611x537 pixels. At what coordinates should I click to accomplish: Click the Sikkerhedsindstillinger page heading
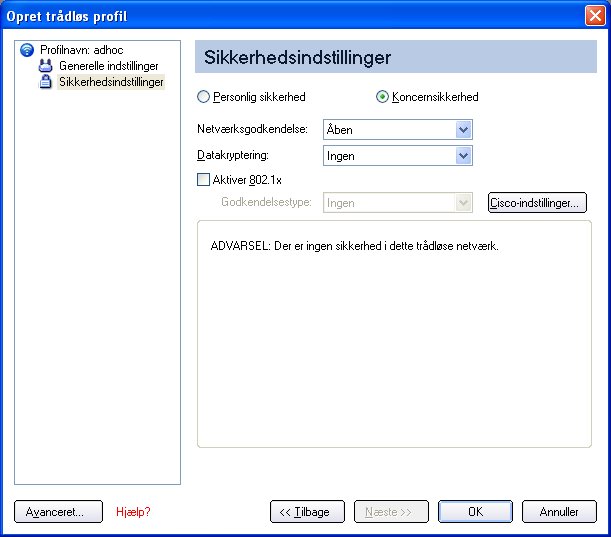(297, 57)
